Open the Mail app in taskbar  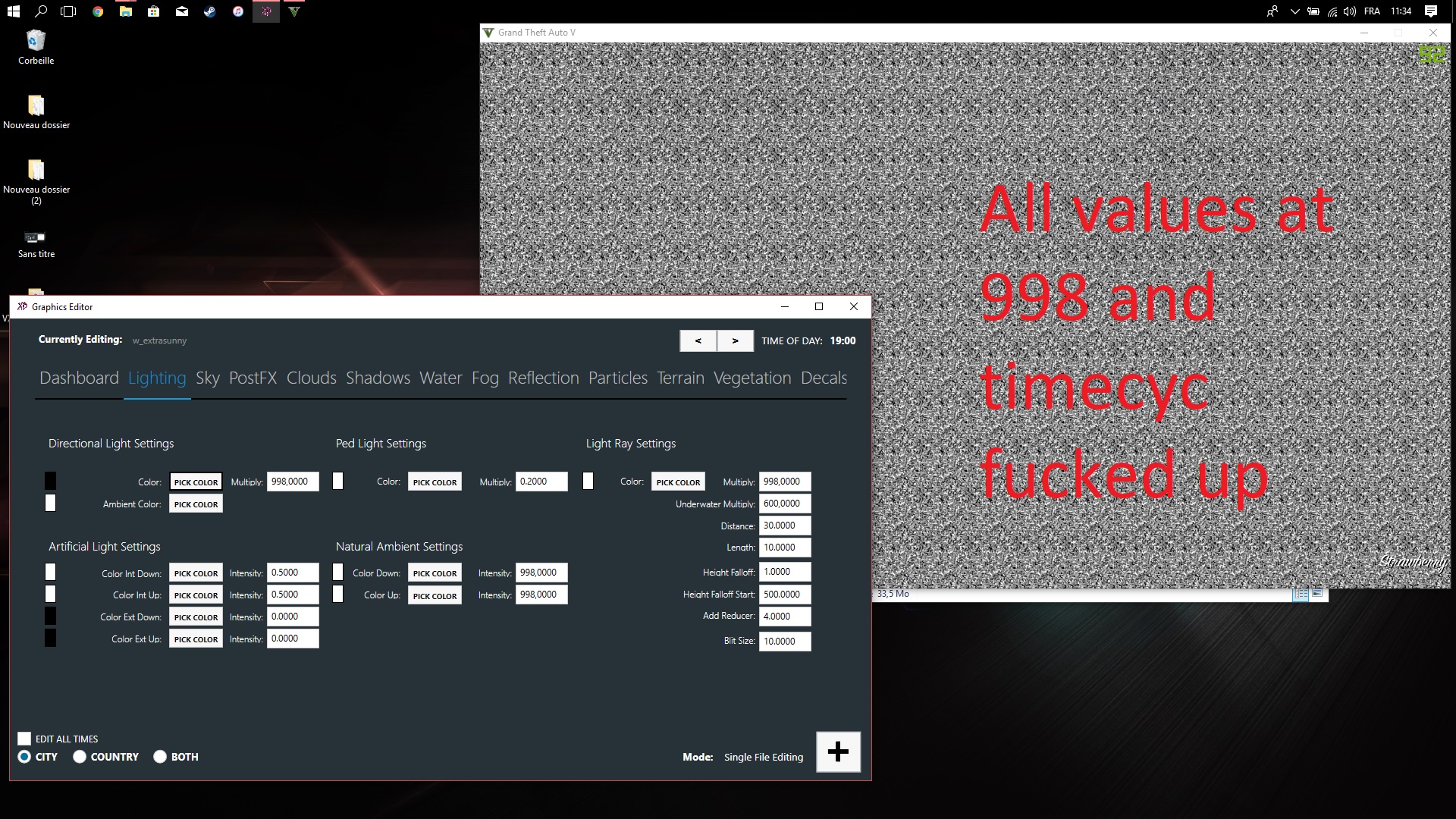[x=182, y=11]
